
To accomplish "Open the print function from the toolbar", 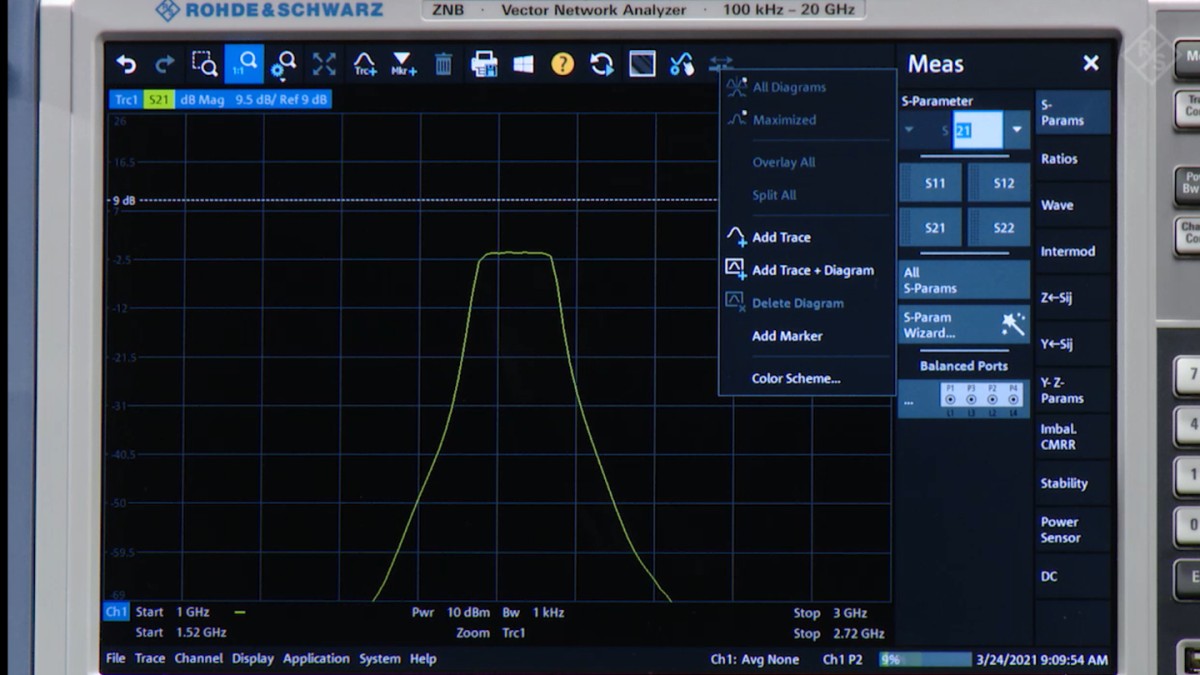I will pyautogui.click(x=484, y=63).
